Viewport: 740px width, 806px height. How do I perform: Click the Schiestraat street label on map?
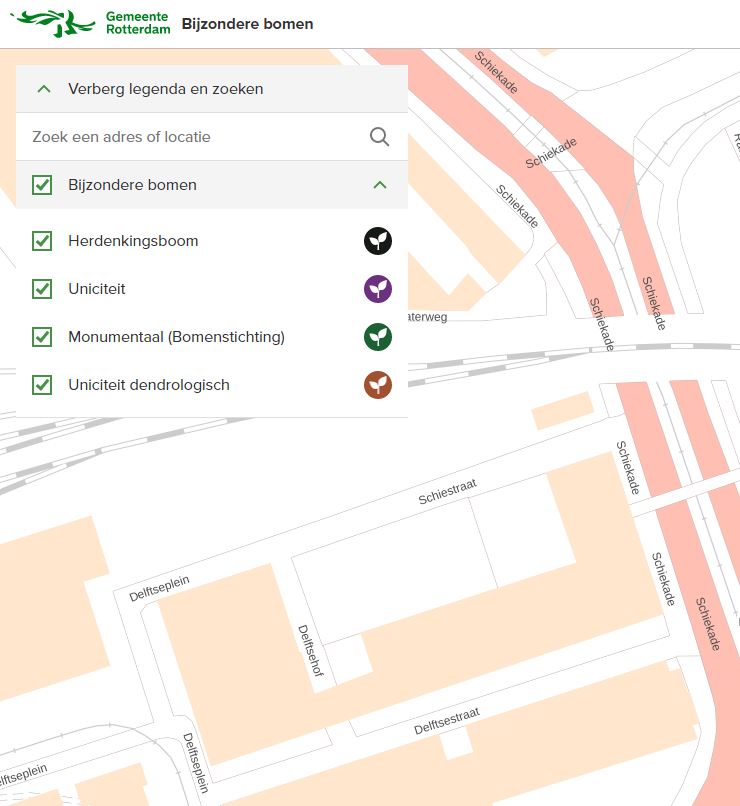(x=448, y=492)
